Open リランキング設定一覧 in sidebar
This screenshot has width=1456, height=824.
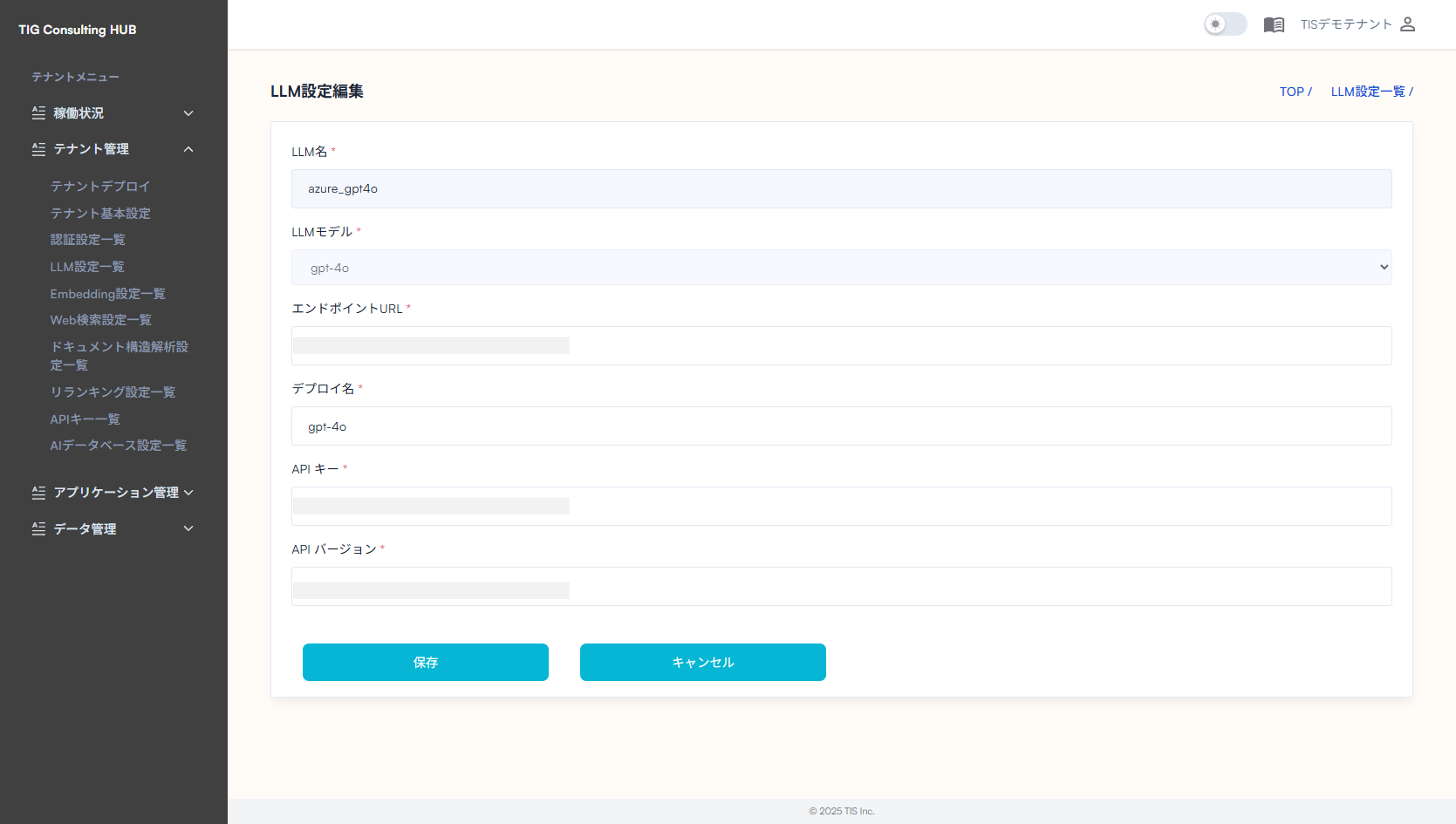[x=113, y=392]
